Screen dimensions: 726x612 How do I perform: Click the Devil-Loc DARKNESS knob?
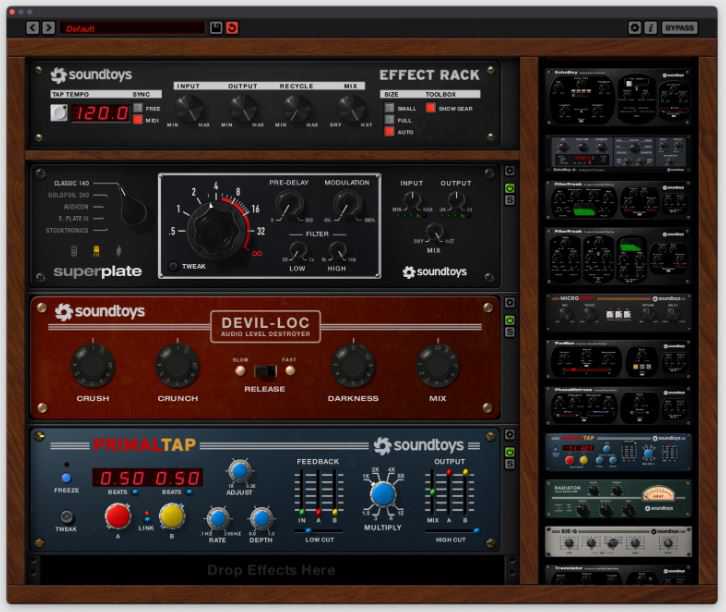(x=353, y=365)
